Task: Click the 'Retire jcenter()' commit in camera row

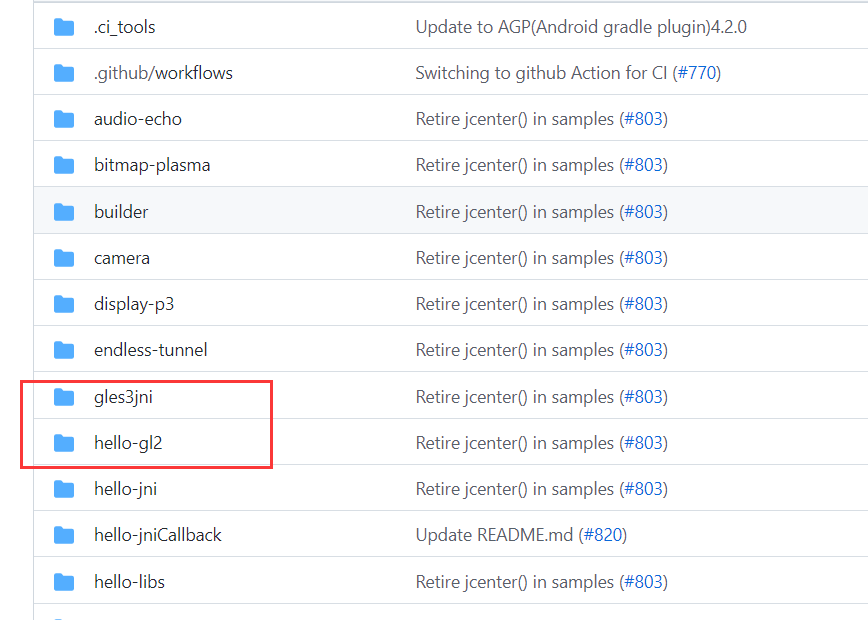Action: [x=514, y=258]
